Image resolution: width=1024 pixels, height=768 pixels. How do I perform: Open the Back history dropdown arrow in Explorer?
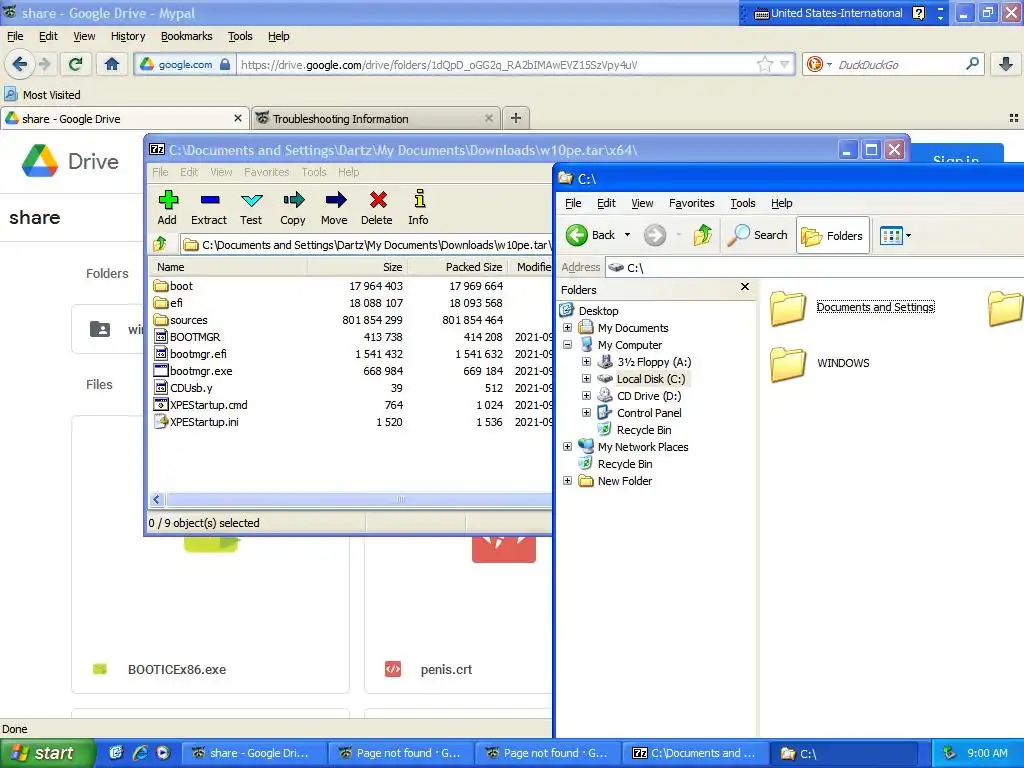(628, 235)
